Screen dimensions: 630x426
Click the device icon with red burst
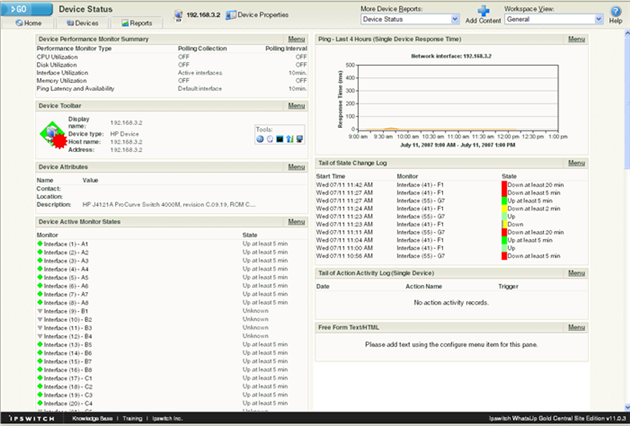click(x=53, y=135)
